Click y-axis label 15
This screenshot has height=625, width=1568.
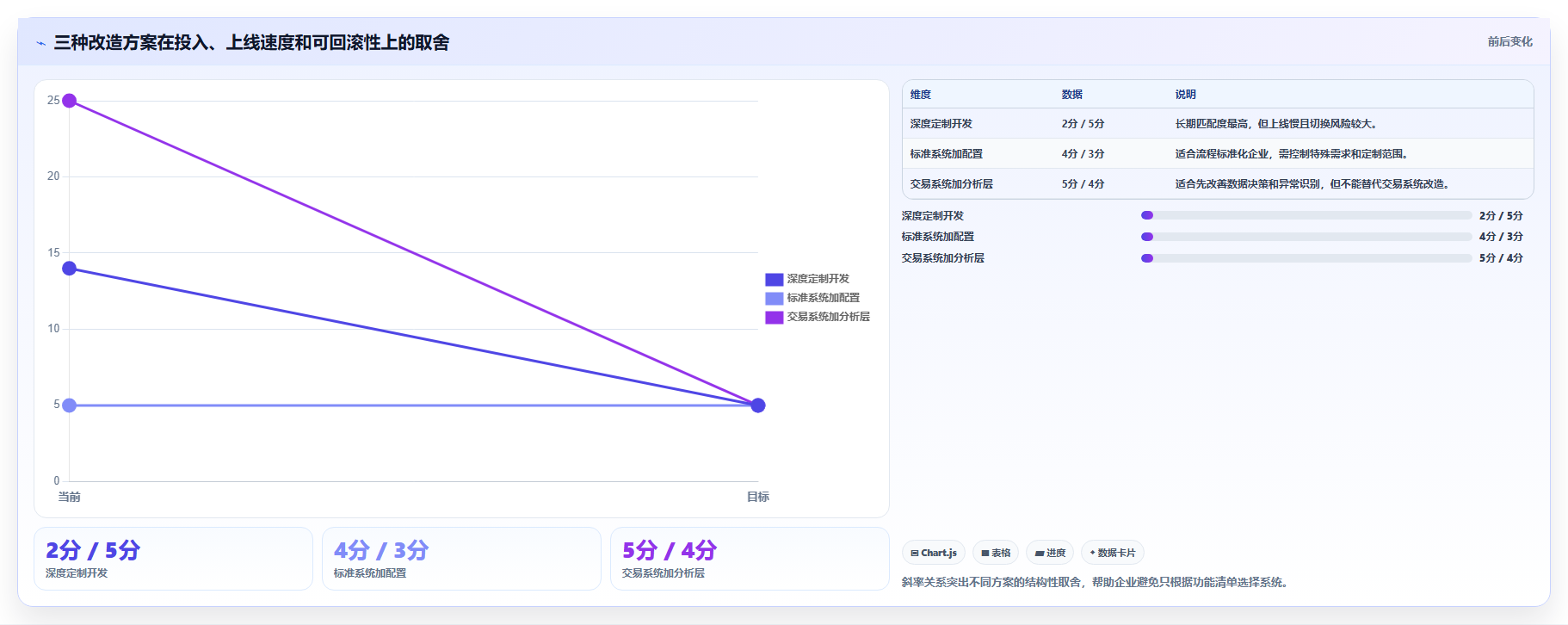click(x=53, y=253)
